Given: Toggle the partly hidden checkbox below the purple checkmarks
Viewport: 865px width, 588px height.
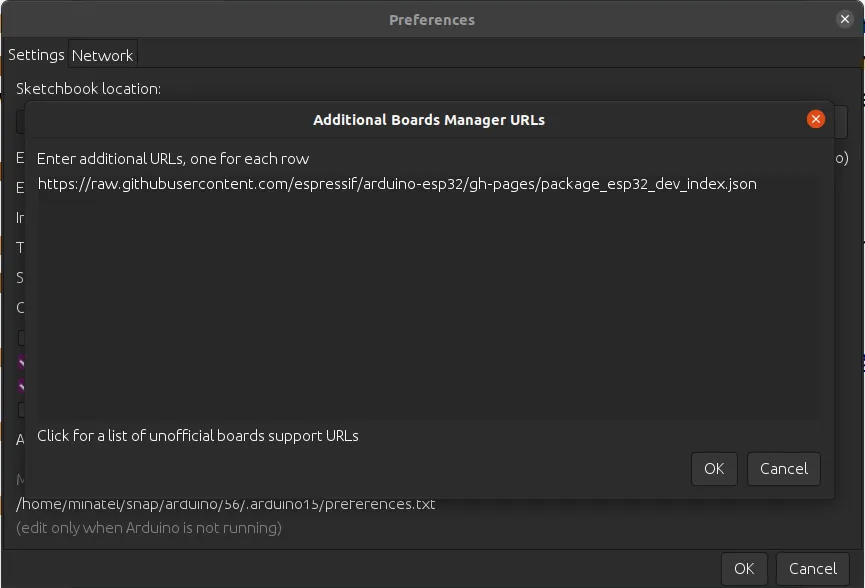Looking at the screenshot, I should tap(21, 410).
